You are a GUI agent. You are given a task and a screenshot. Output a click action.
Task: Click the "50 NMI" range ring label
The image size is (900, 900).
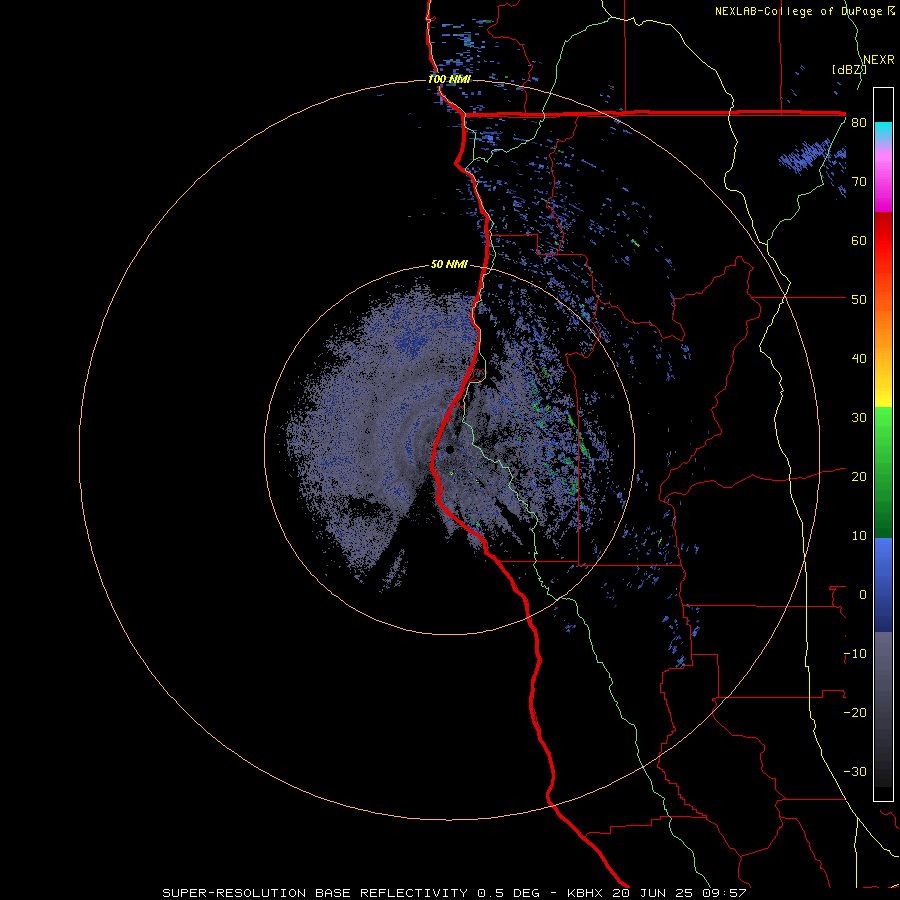(449, 265)
